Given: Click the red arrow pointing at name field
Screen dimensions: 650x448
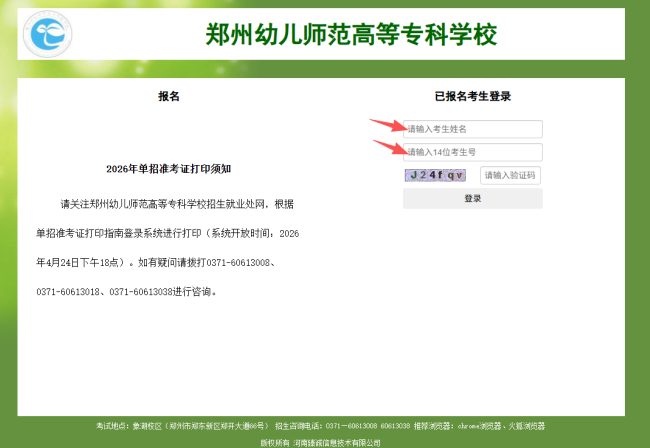Looking at the screenshot, I should coord(386,126).
